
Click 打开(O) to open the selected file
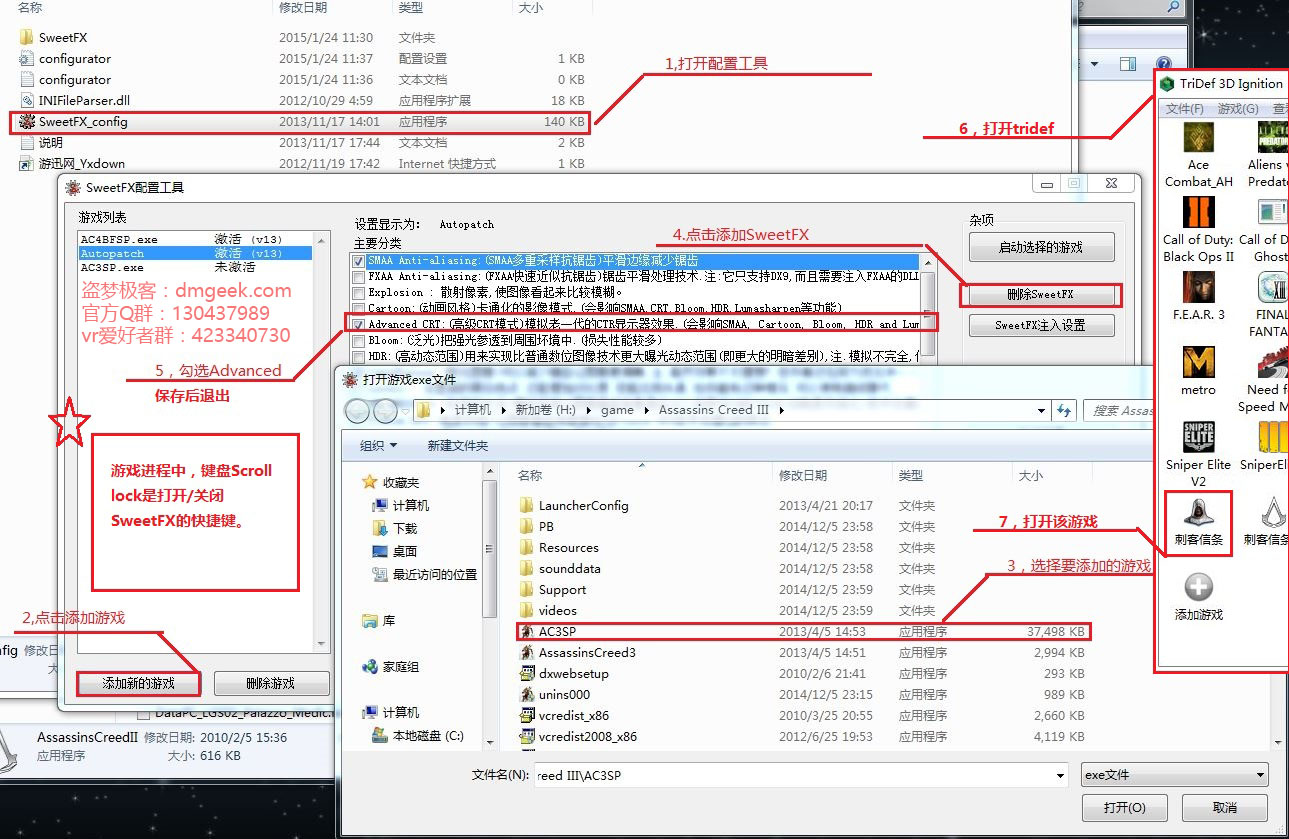click(1125, 807)
